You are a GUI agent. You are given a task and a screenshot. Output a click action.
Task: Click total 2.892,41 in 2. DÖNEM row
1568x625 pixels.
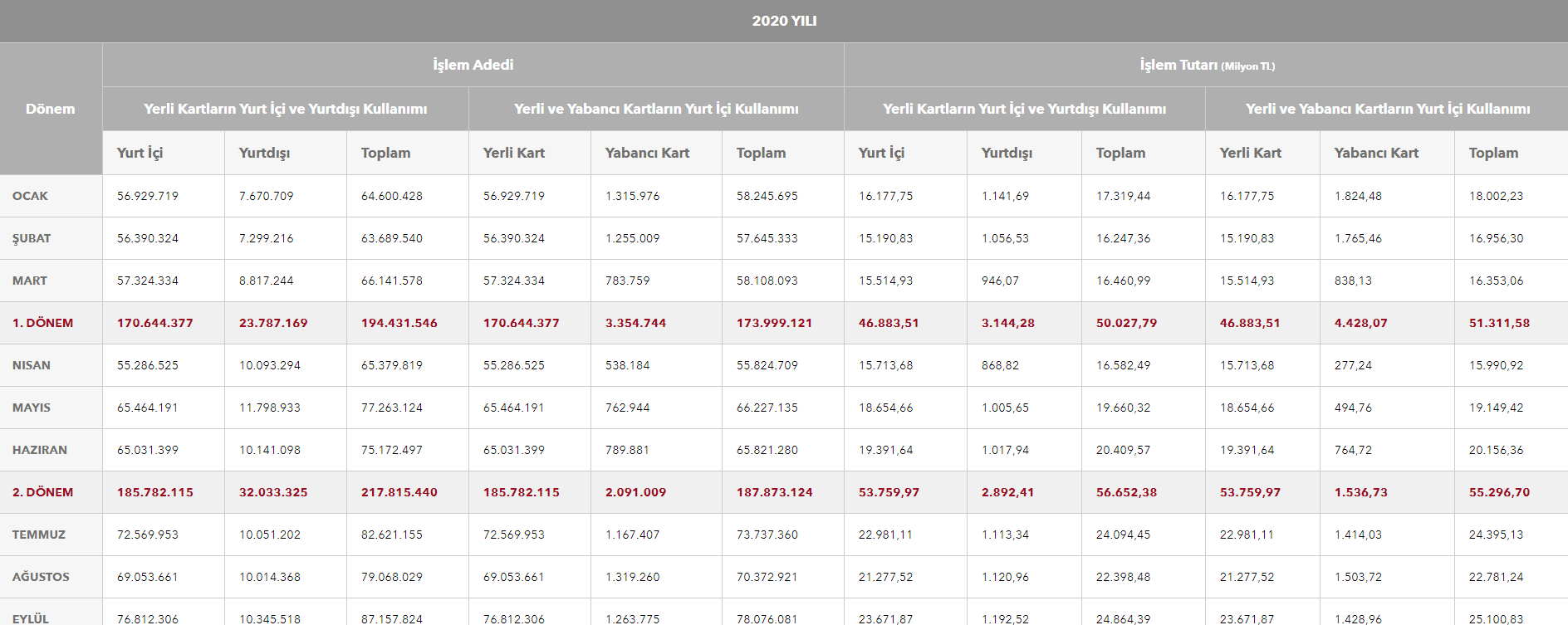(1008, 492)
